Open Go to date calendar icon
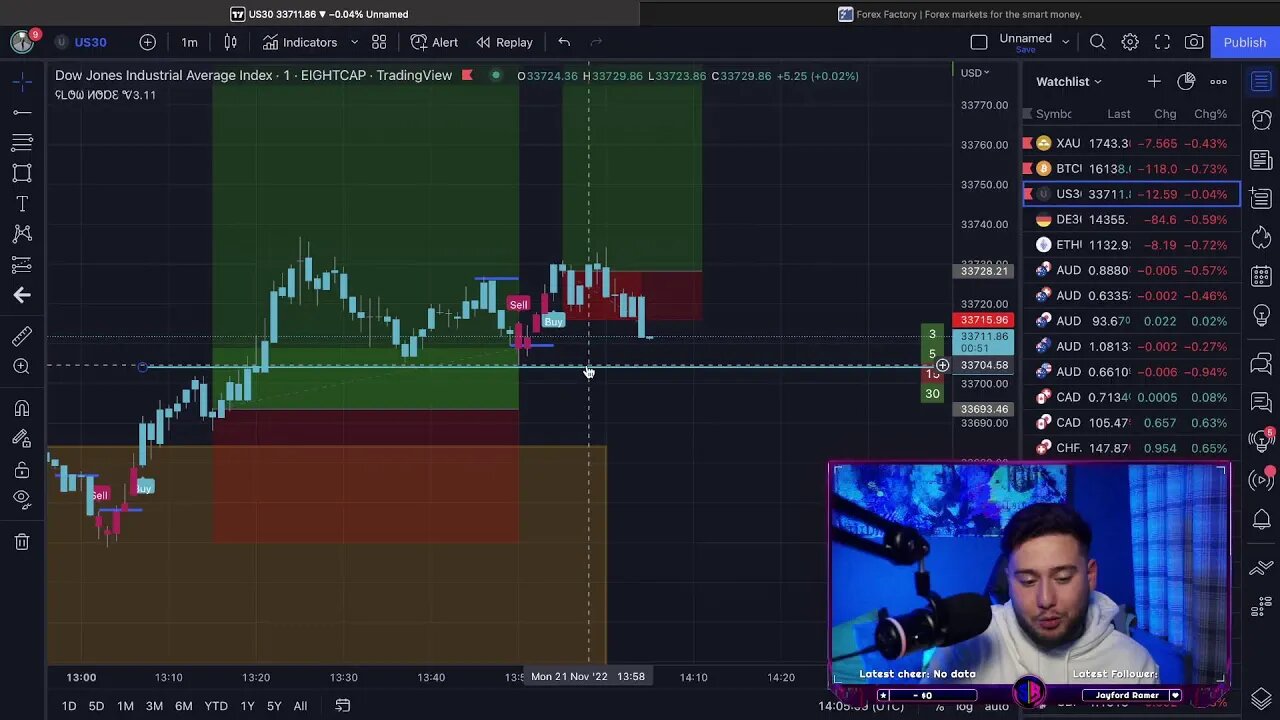This screenshot has width=1280, height=720. coord(342,706)
